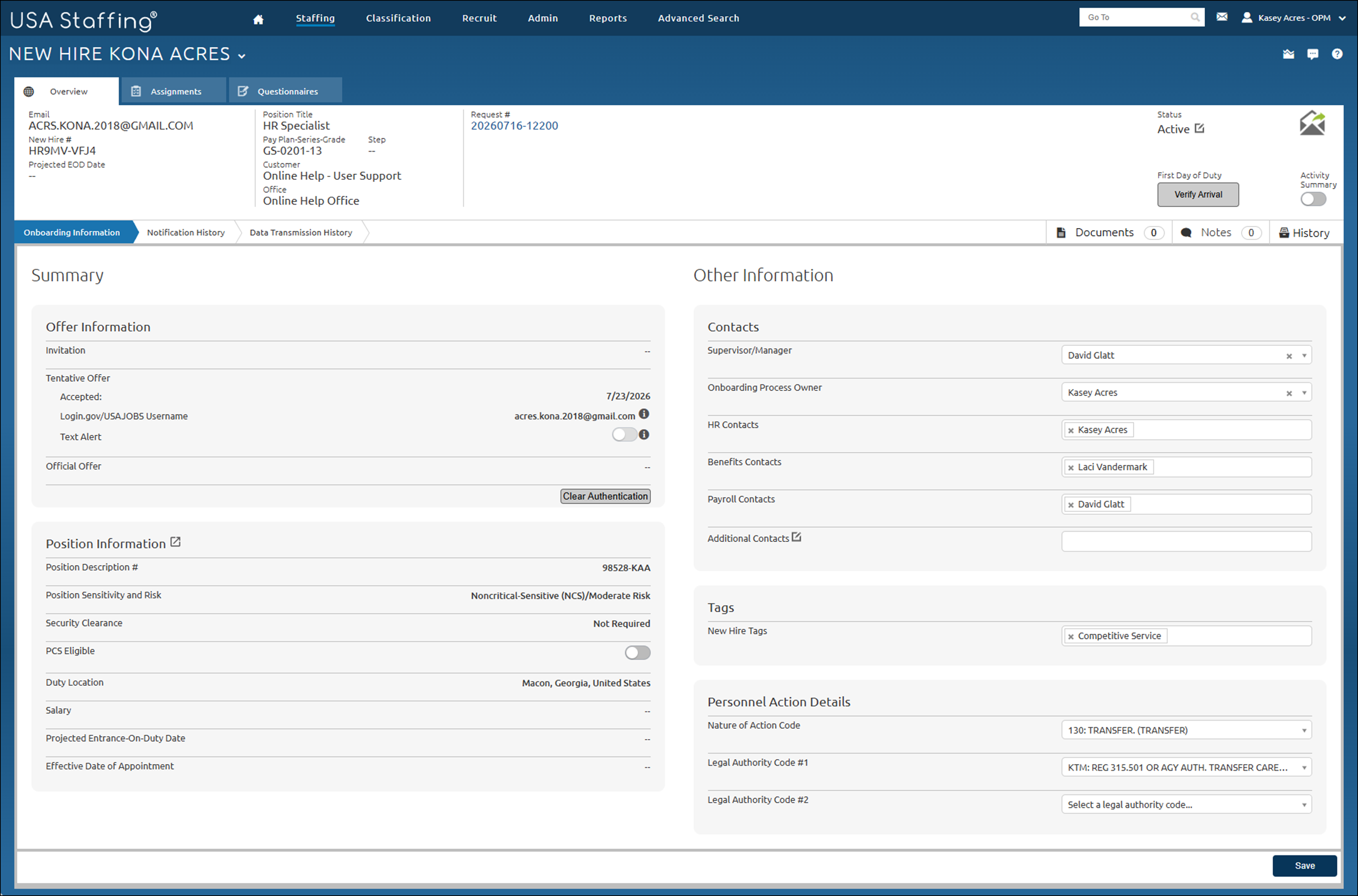This screenshot has height=896, width=1358.
Task: Open the Classification menu
Action: (398, 18)
